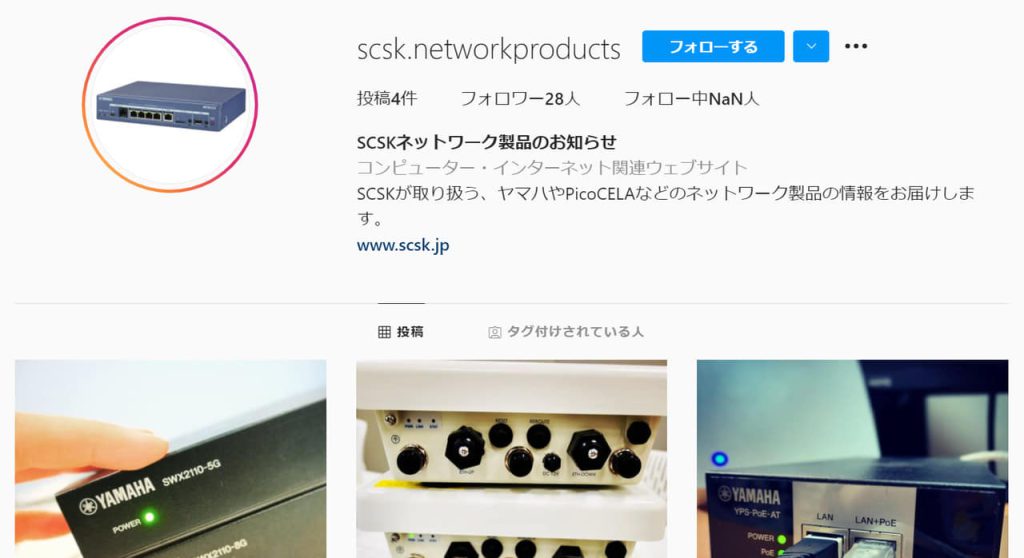Click the scsk.networkproducts username heading
This screenshot has height=558, width=1024.
488,49
